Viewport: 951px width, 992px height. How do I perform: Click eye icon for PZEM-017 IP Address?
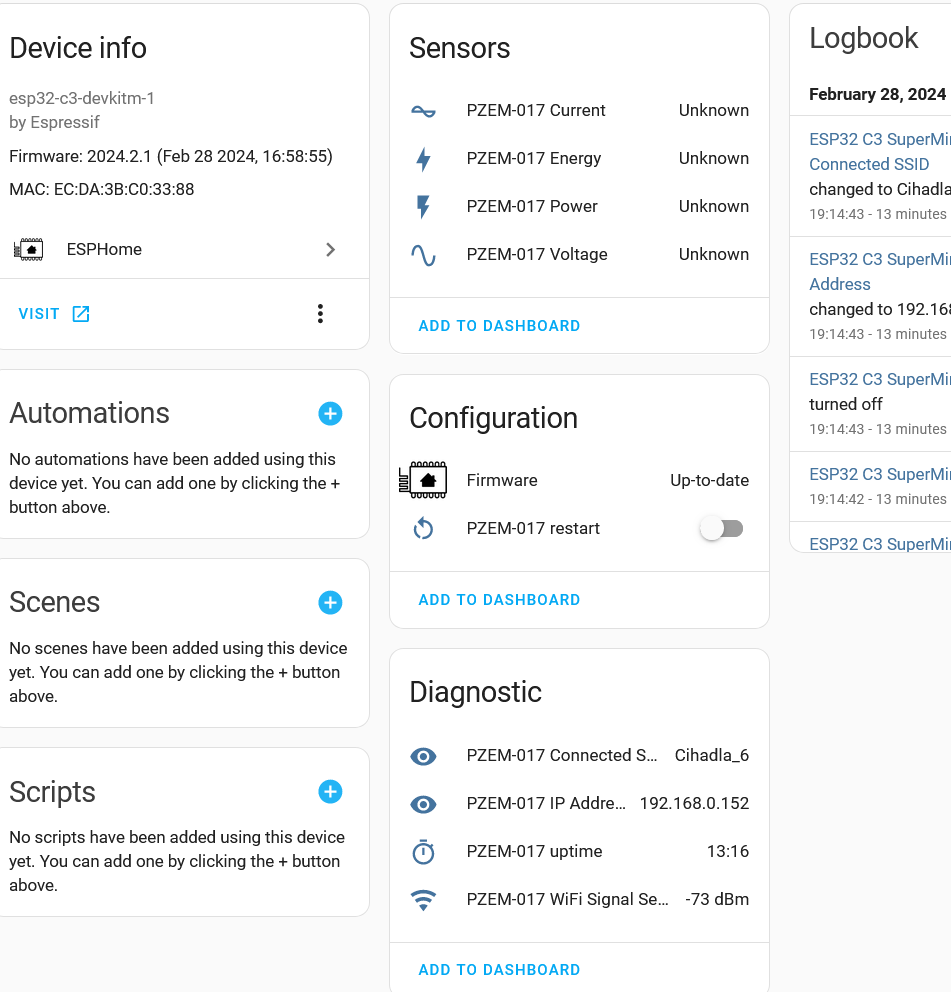423,804
